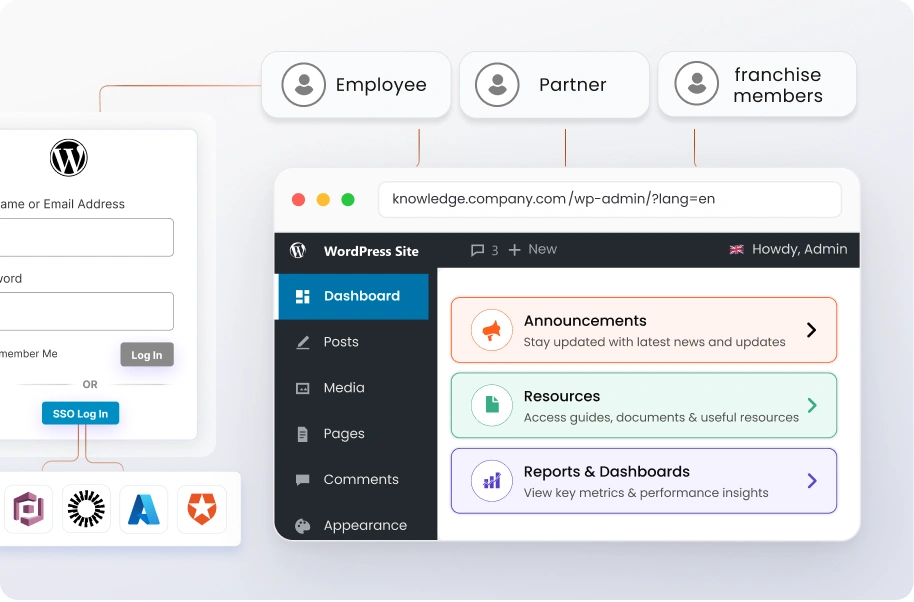The image size is (914, 602).
Task: Click the red close window dot
Action: (x=298, y=200)
